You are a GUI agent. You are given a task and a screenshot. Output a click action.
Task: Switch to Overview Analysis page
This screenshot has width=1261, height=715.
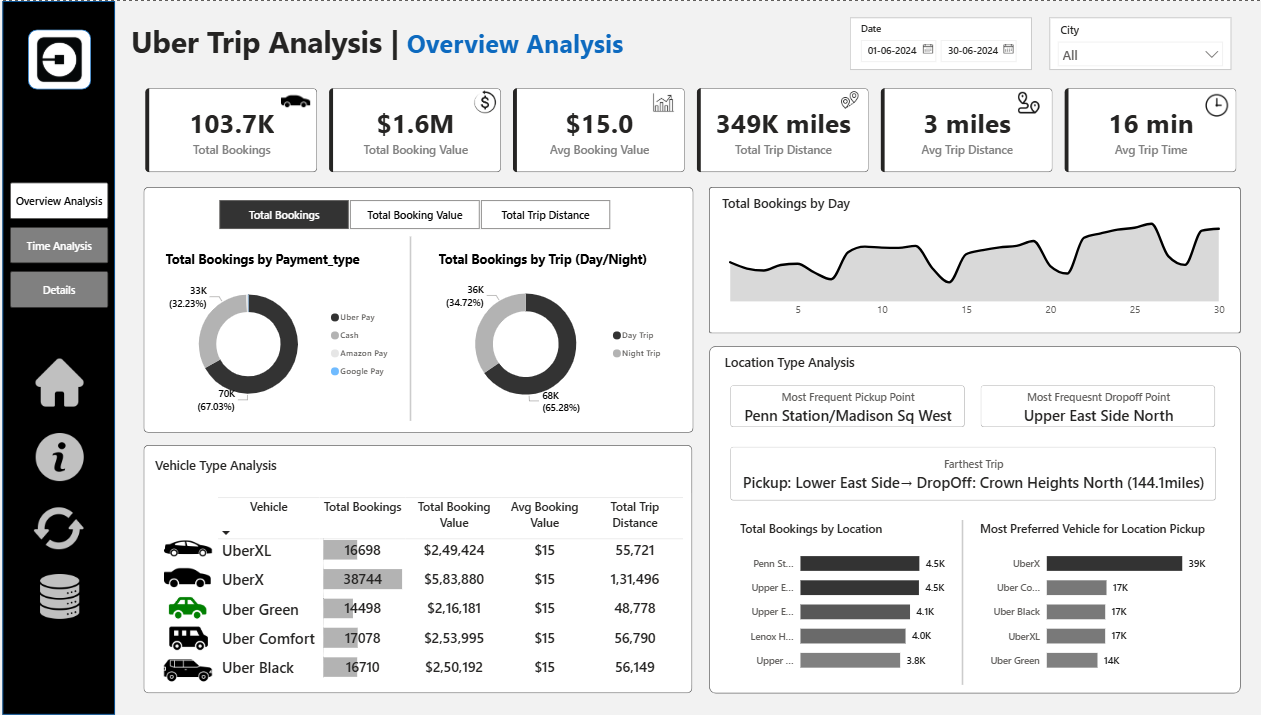tap(59, 201)
